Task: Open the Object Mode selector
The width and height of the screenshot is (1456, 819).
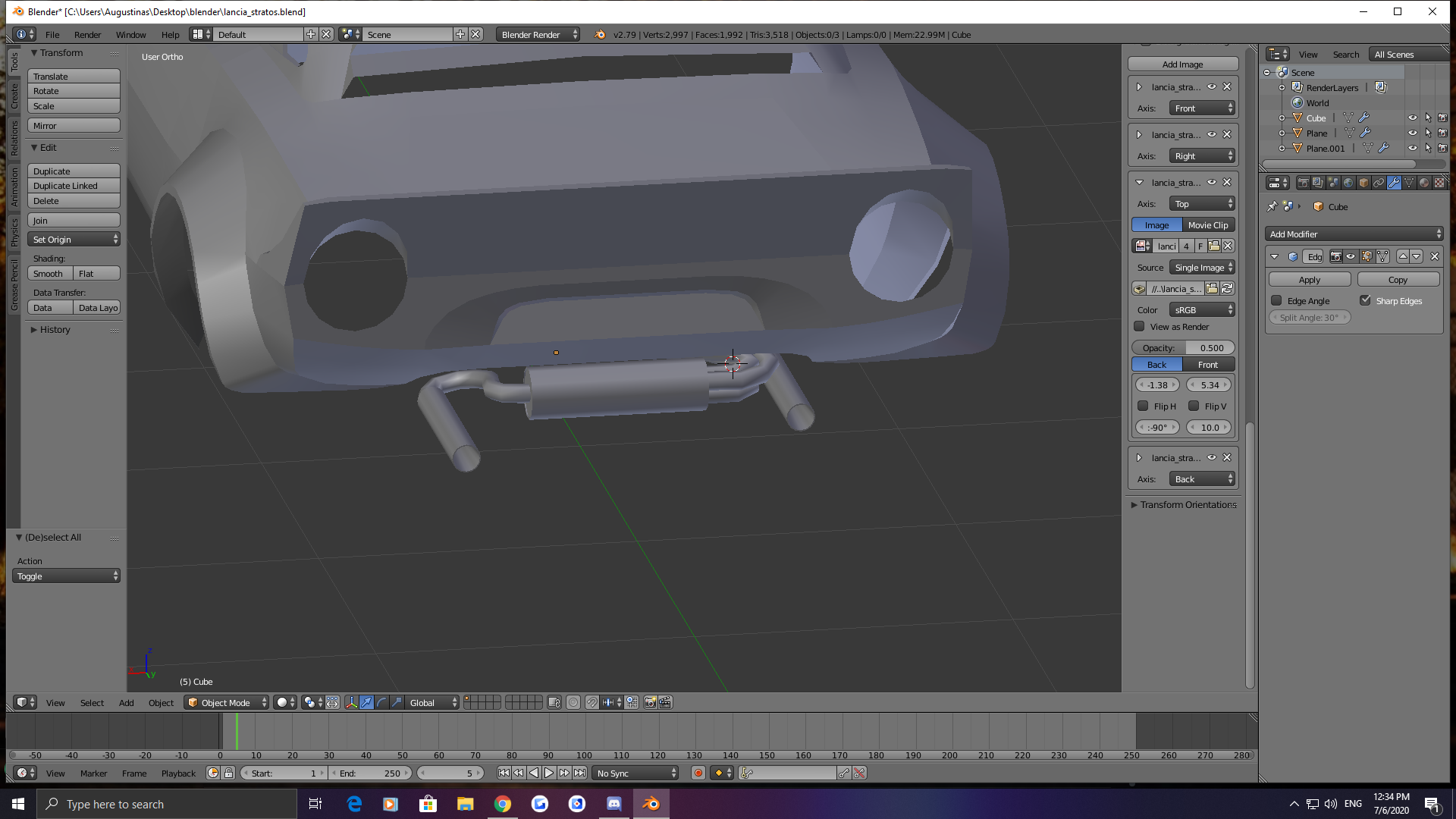Action: tap(227, 703)
